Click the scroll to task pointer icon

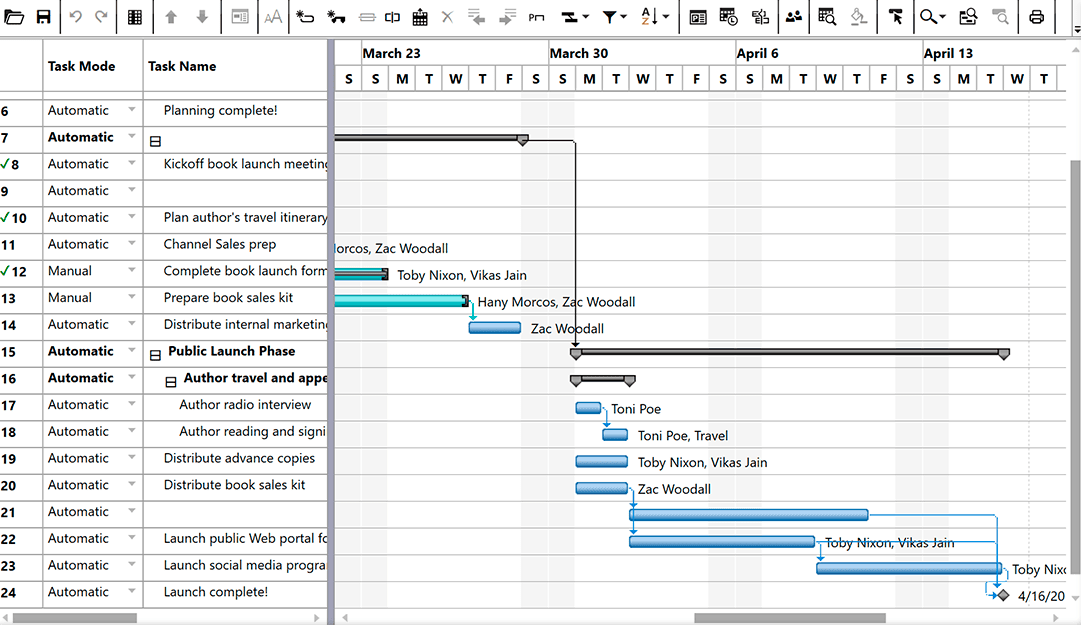[x=895, y=17]
